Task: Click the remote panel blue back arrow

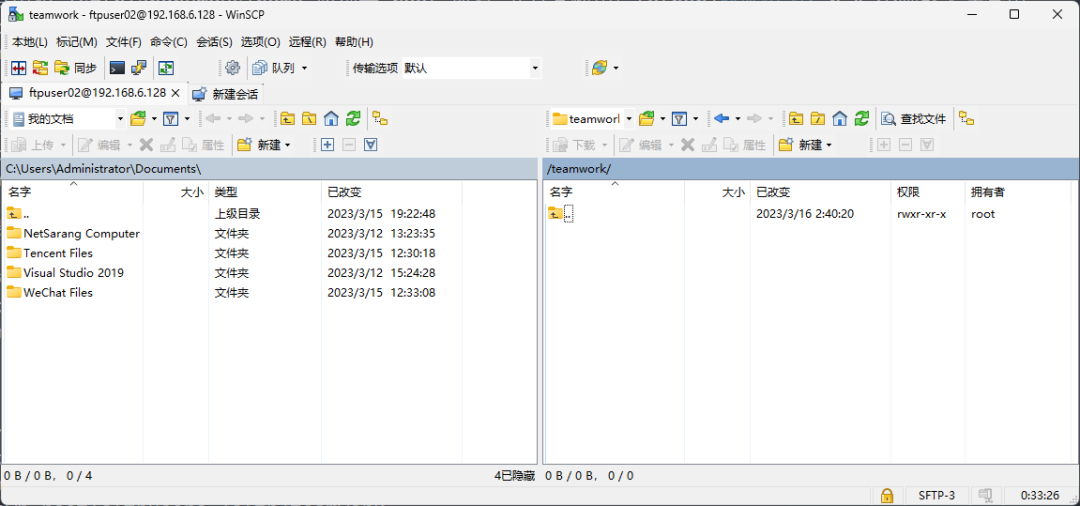Action: click(721, 119)
